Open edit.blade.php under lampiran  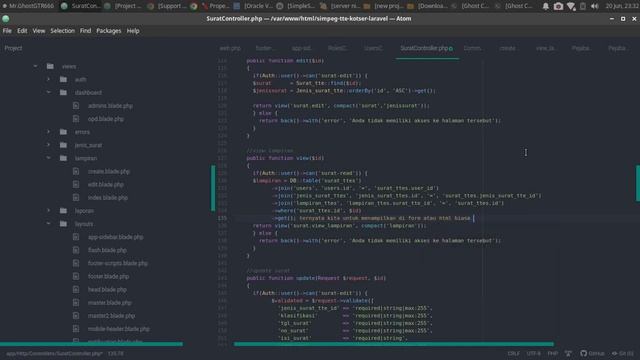click(x=106, y=184)
